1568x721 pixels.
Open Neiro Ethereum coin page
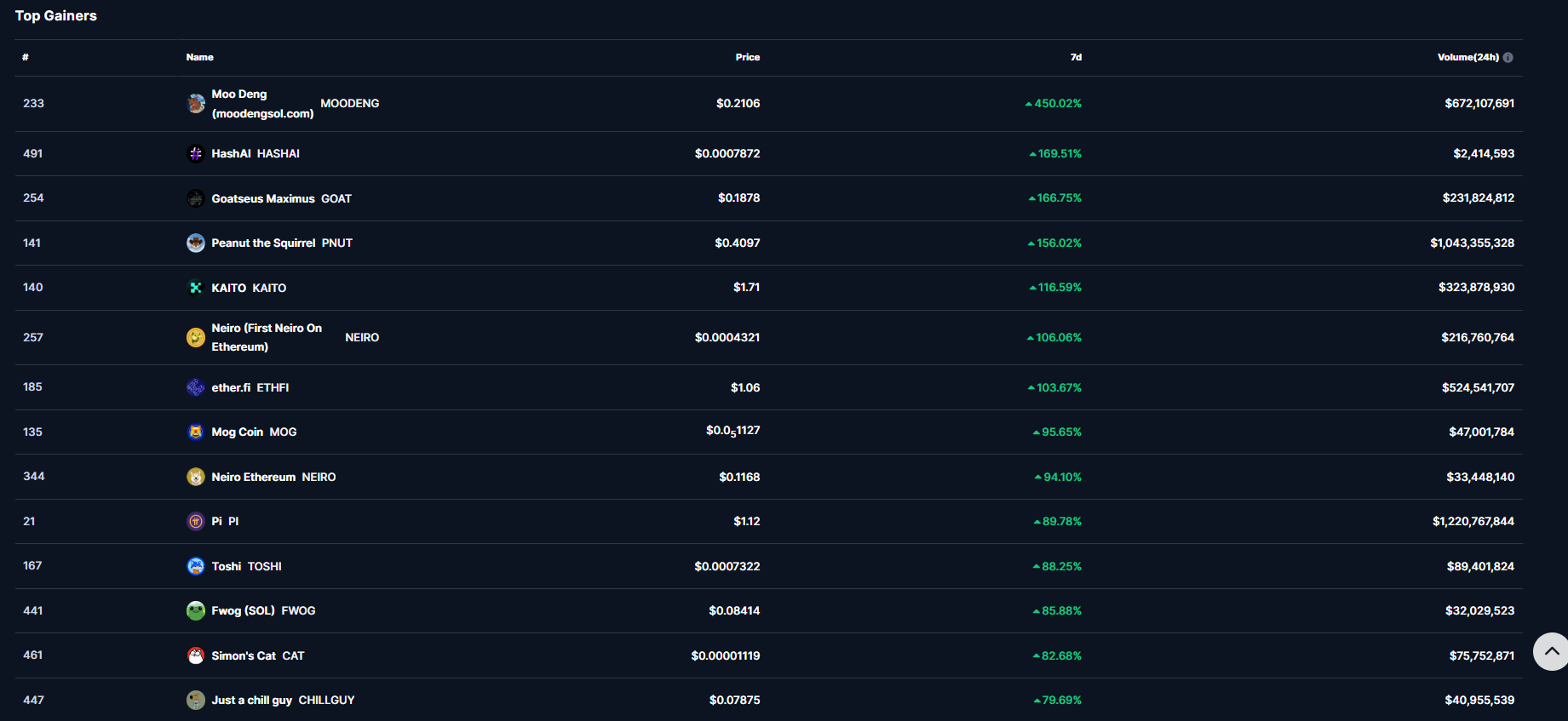pos(254,477)
